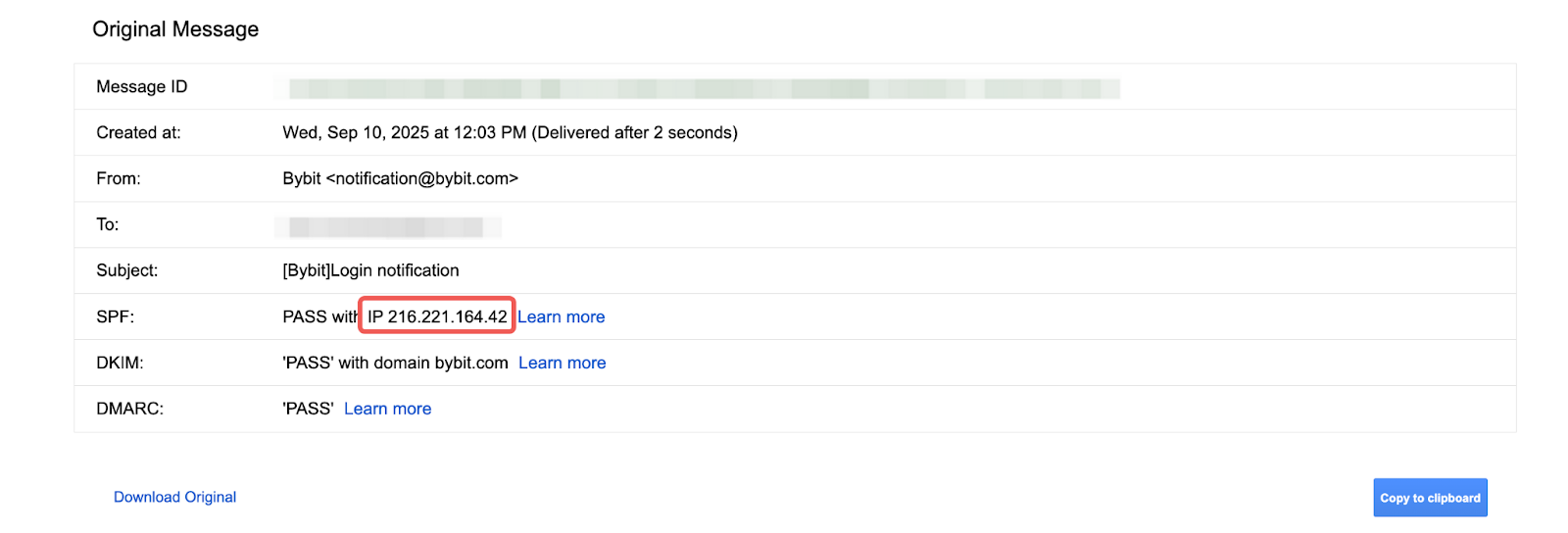This screenshot has width=1568, height=533.
Task: Click the Subject row label
Action: click(126, 270)
